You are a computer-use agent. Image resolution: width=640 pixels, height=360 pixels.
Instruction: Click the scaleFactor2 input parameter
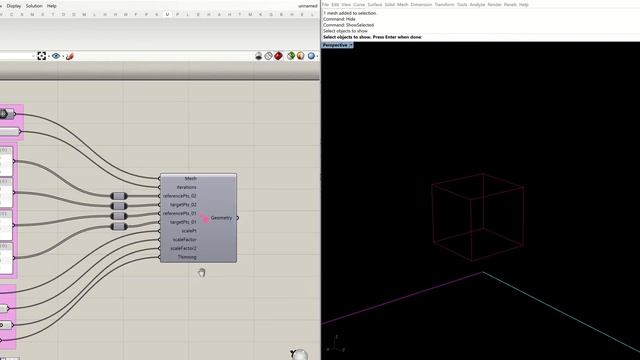coord(183,248)
